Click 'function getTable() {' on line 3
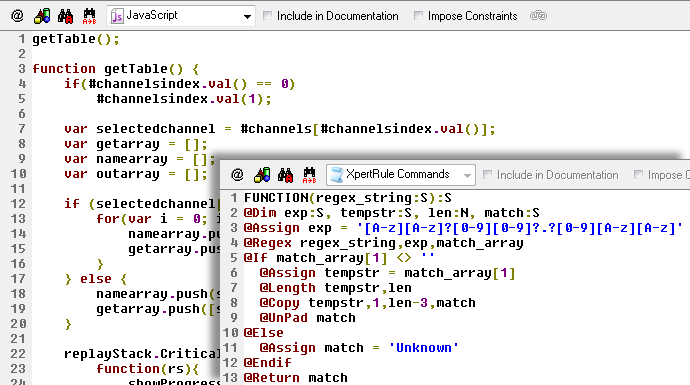This screenshot has height=385, width=690. [116, 69]
